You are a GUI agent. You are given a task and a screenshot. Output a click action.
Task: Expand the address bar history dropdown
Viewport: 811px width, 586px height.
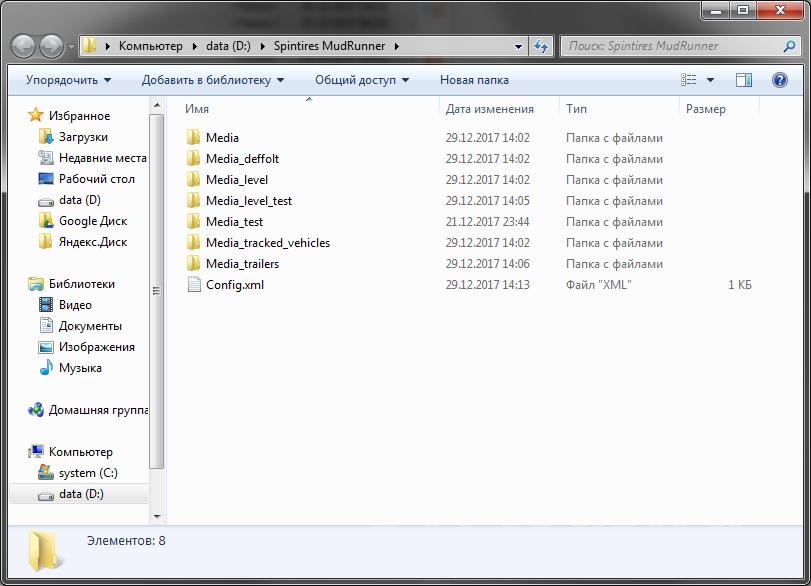click(x=518, y=46)
